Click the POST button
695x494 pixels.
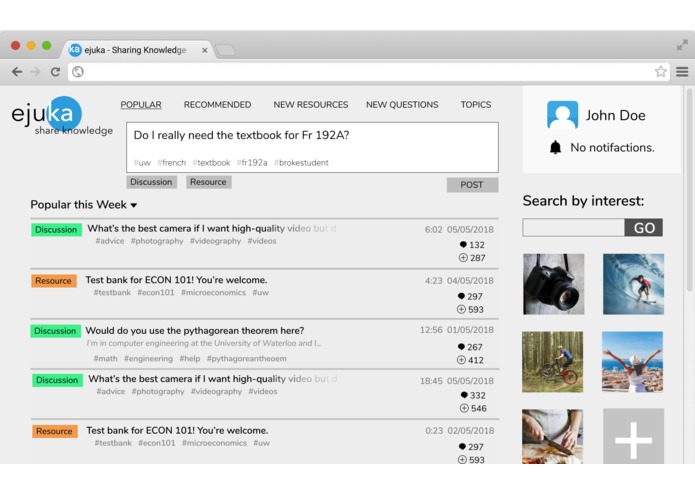point(472,185)
